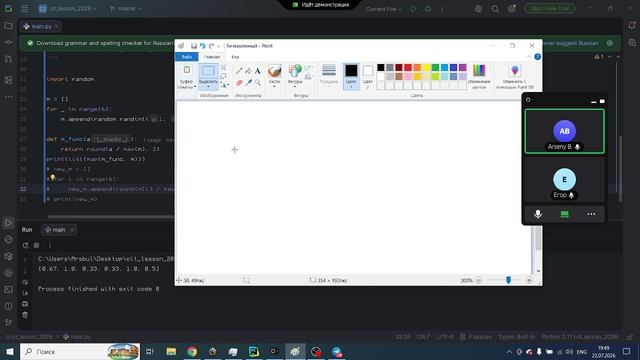Viewport: 640px width, 360px height.
Task: Select the Color picker eyedropper tool
Action: (x=248, y=83)
